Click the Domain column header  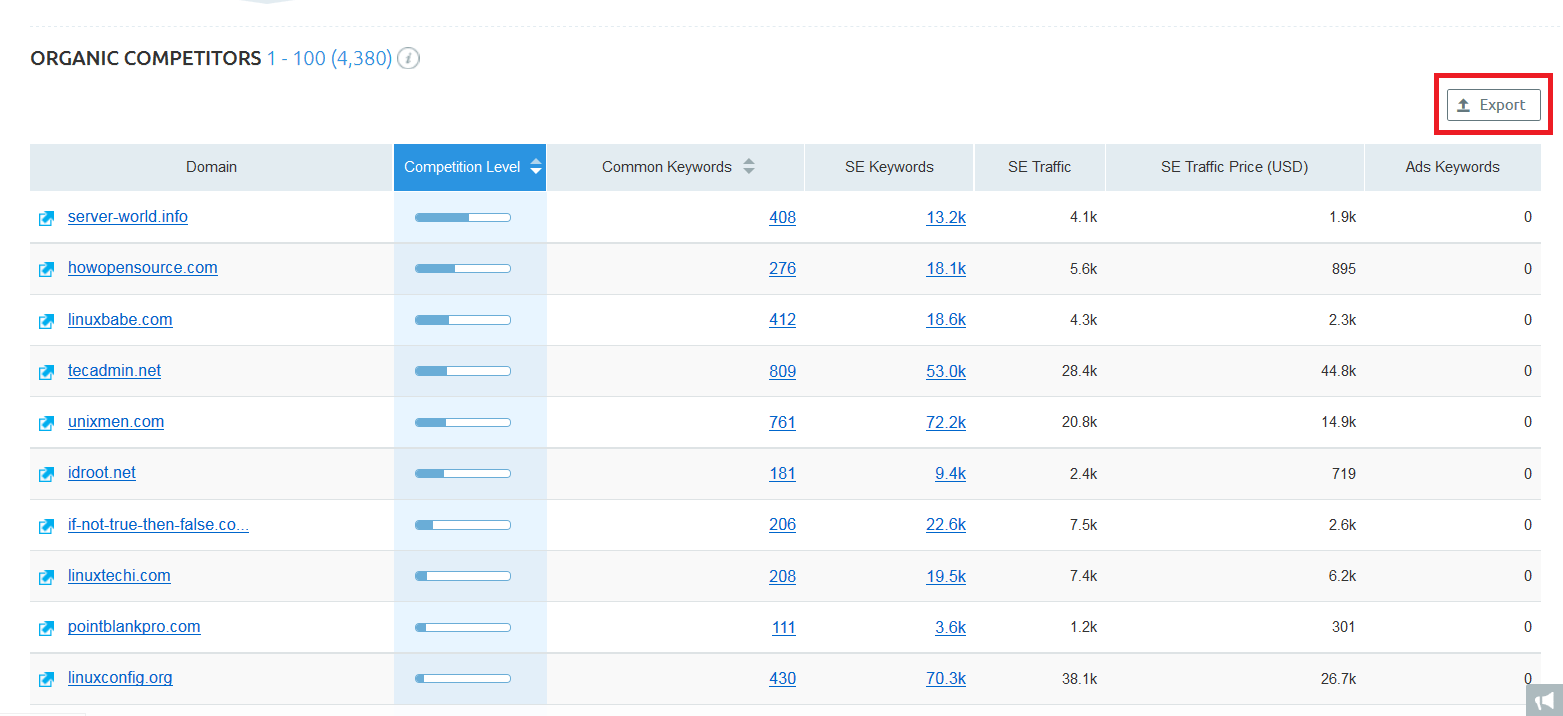pos(212,167)
